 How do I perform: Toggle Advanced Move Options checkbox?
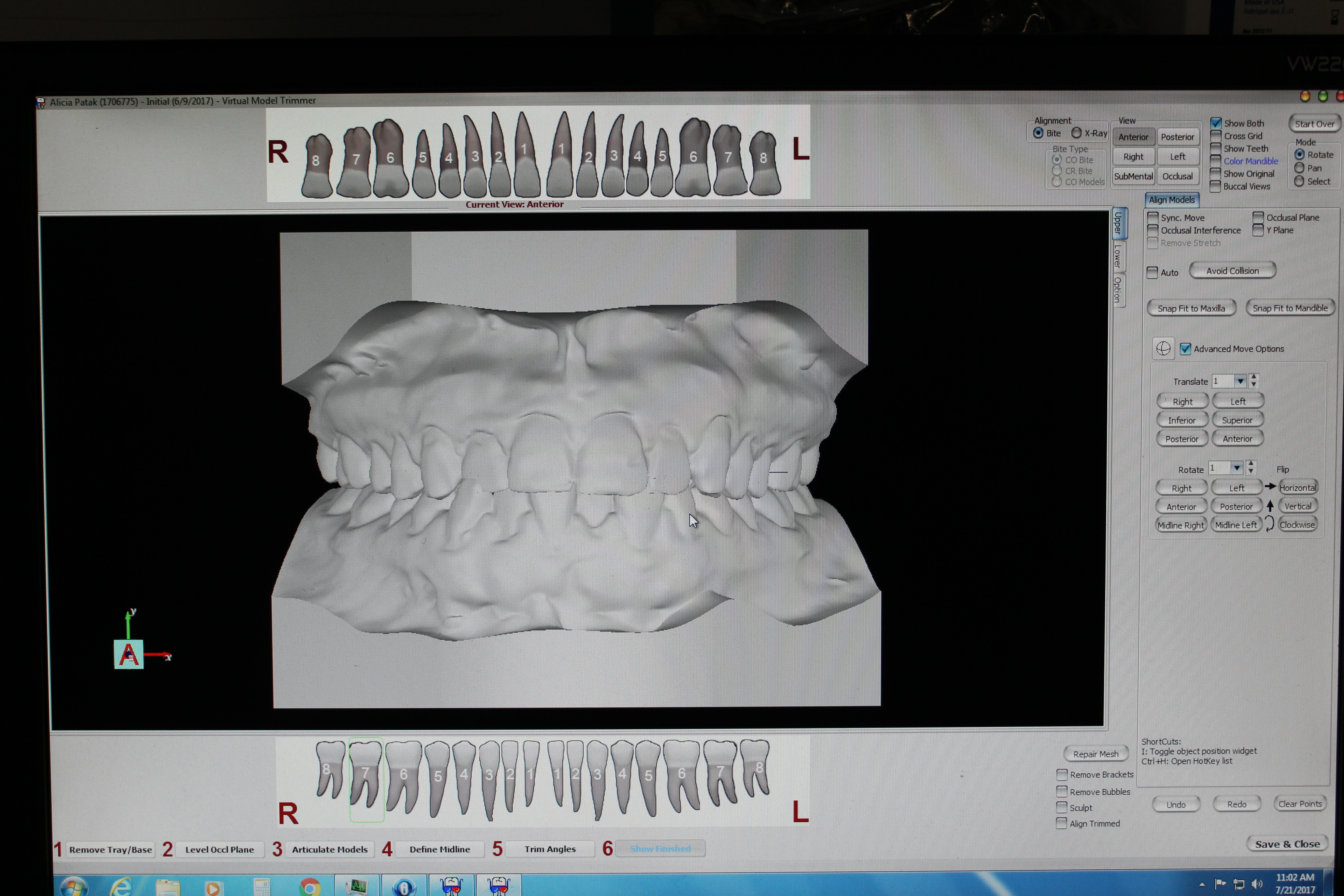(1186, 348)
